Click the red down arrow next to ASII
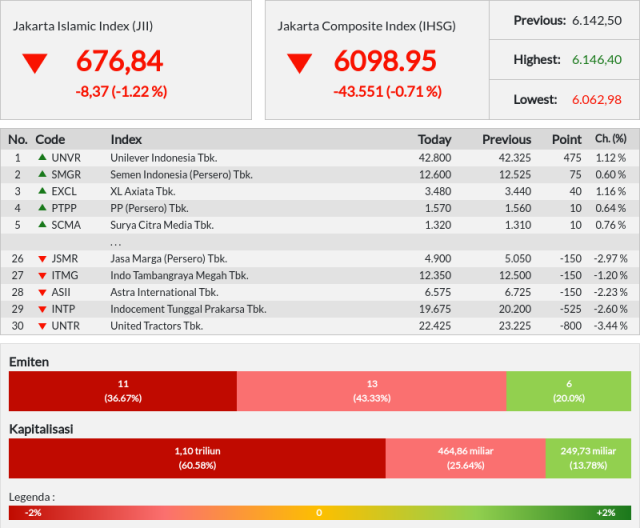The image size is (640, 528). click(42, 293)
